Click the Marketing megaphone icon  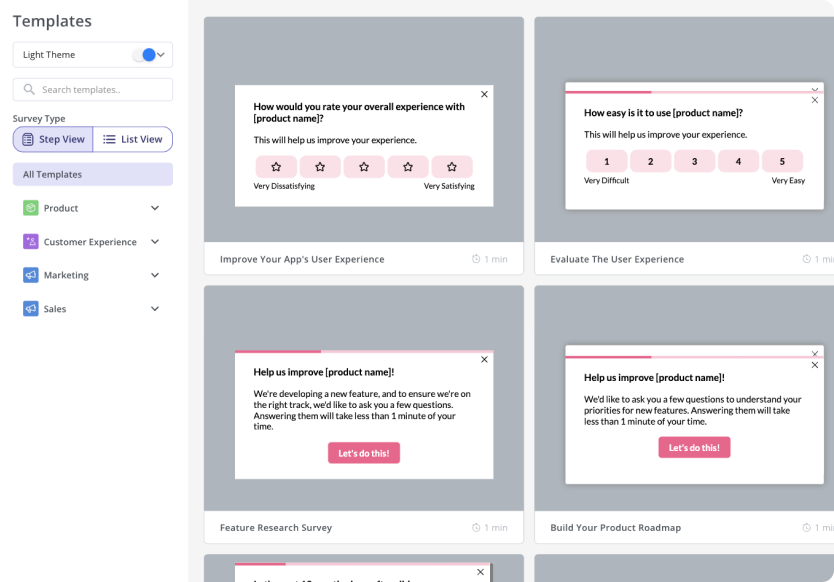[29, 275]
